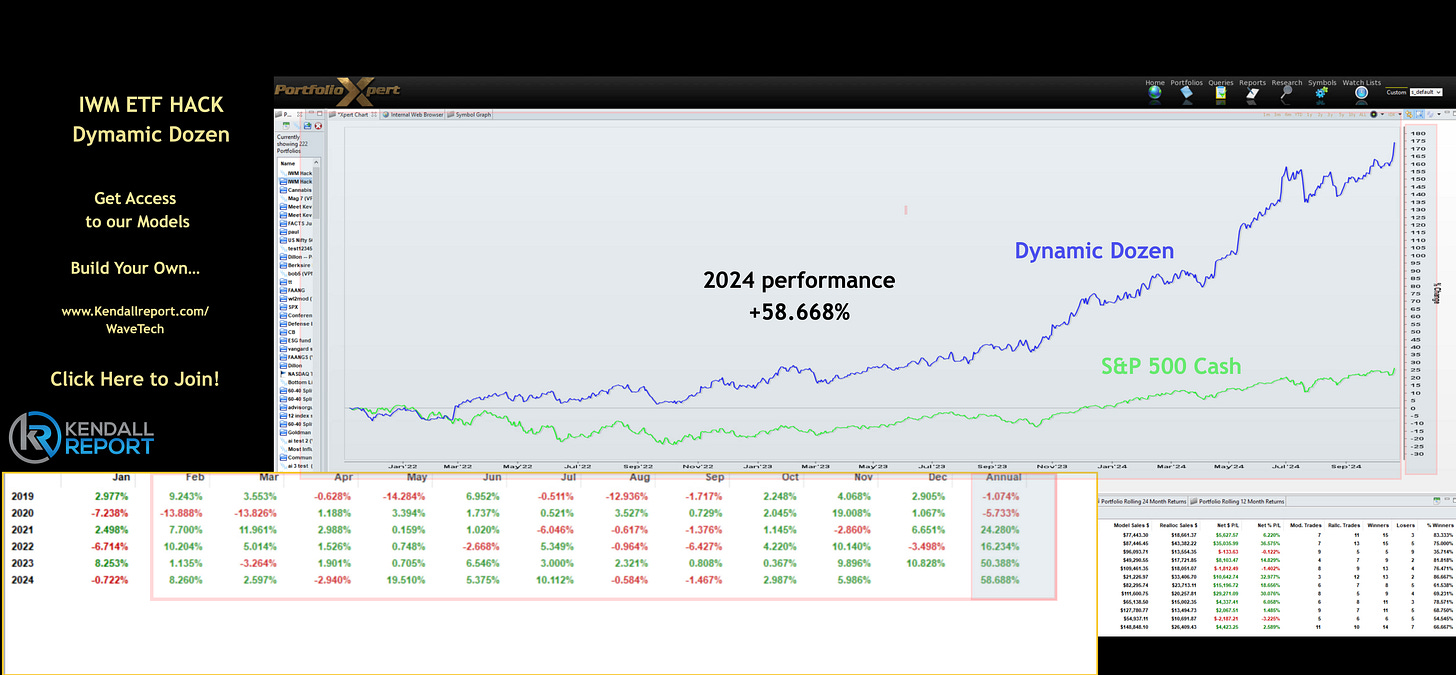Open the Research magnifier icon
Viewport: 1456px width, 675px height.
1288,94
